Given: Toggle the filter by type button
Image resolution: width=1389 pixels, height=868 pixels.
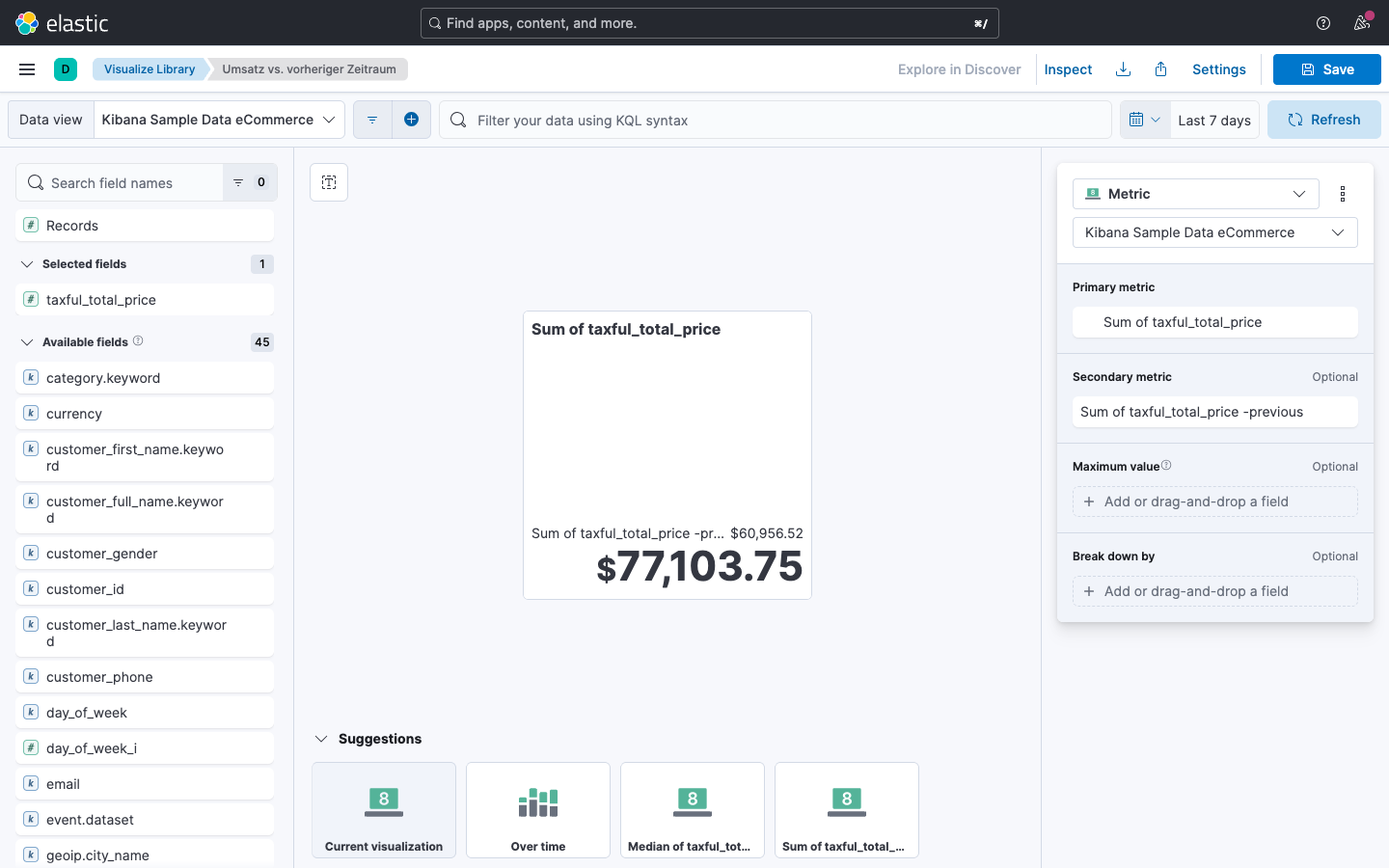Looking at the screenshot, I should pyautogui.click(x=250, y=182).
